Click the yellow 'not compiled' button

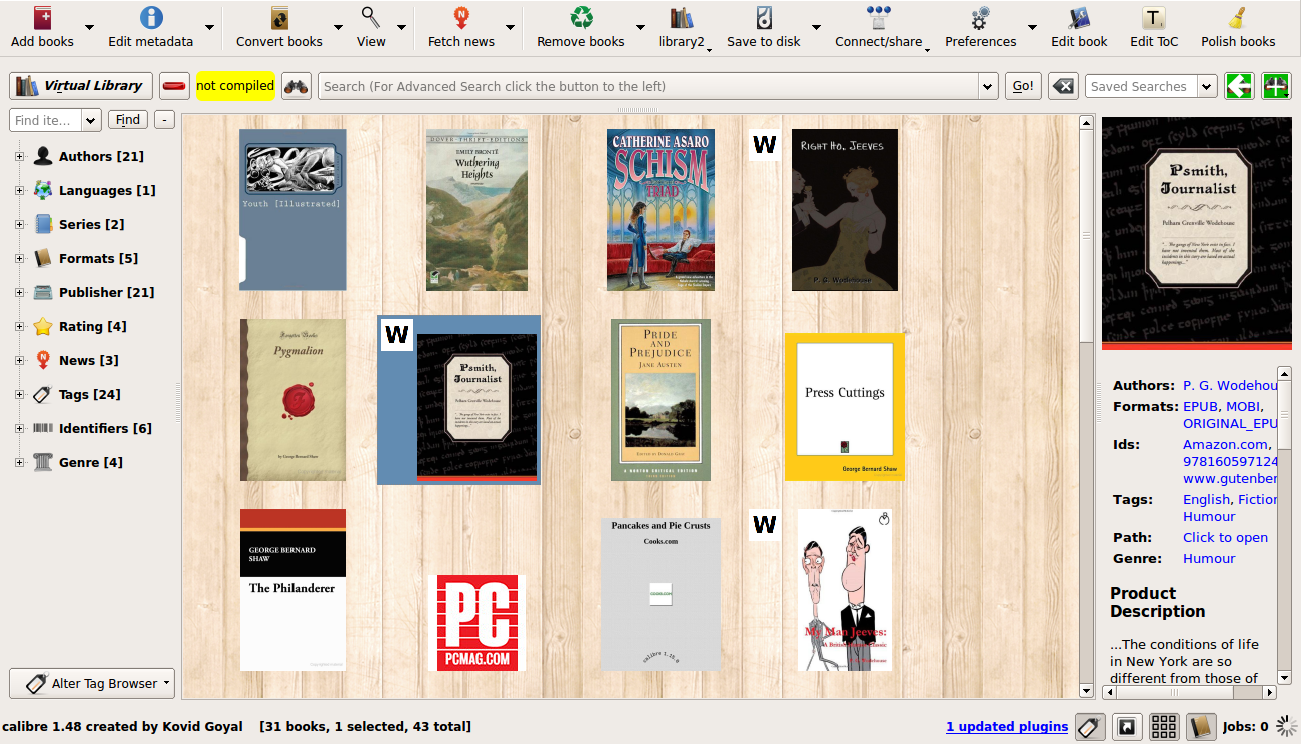point(235,86)
